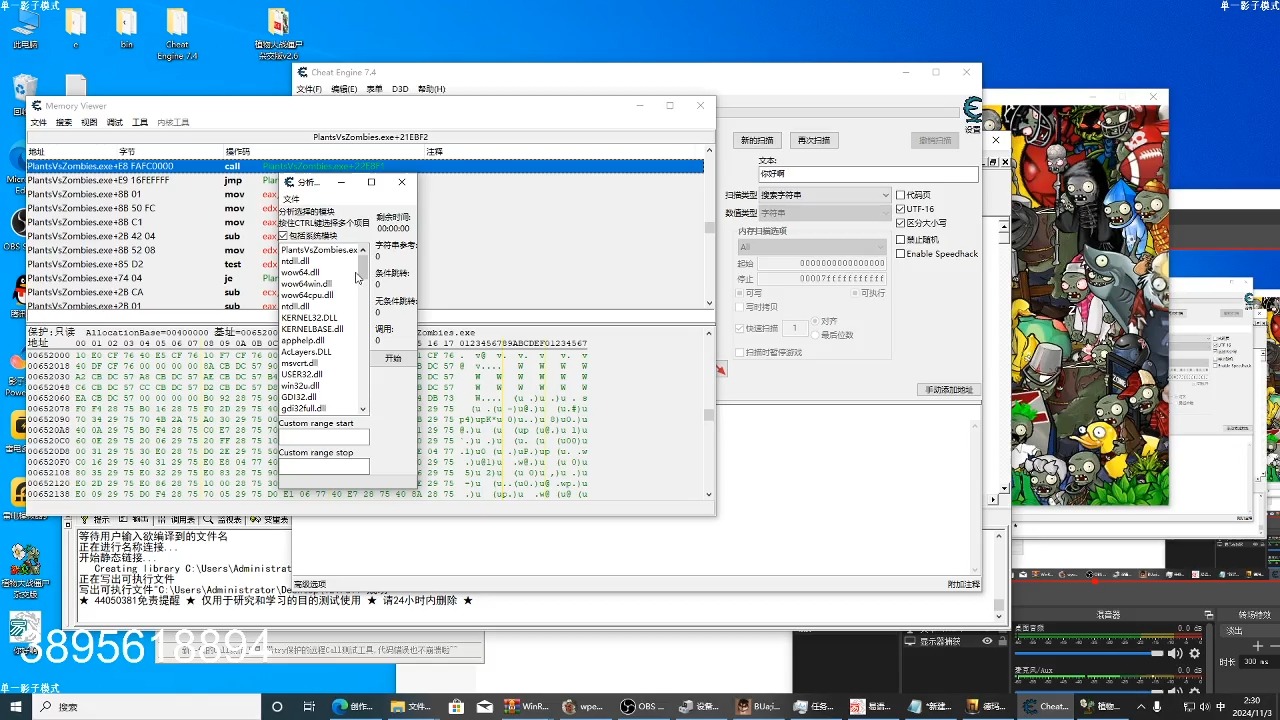This screenshot has height=720, width=1280.
Task: Enable the 禁止随机 checkbox
Action: (901, 239)
